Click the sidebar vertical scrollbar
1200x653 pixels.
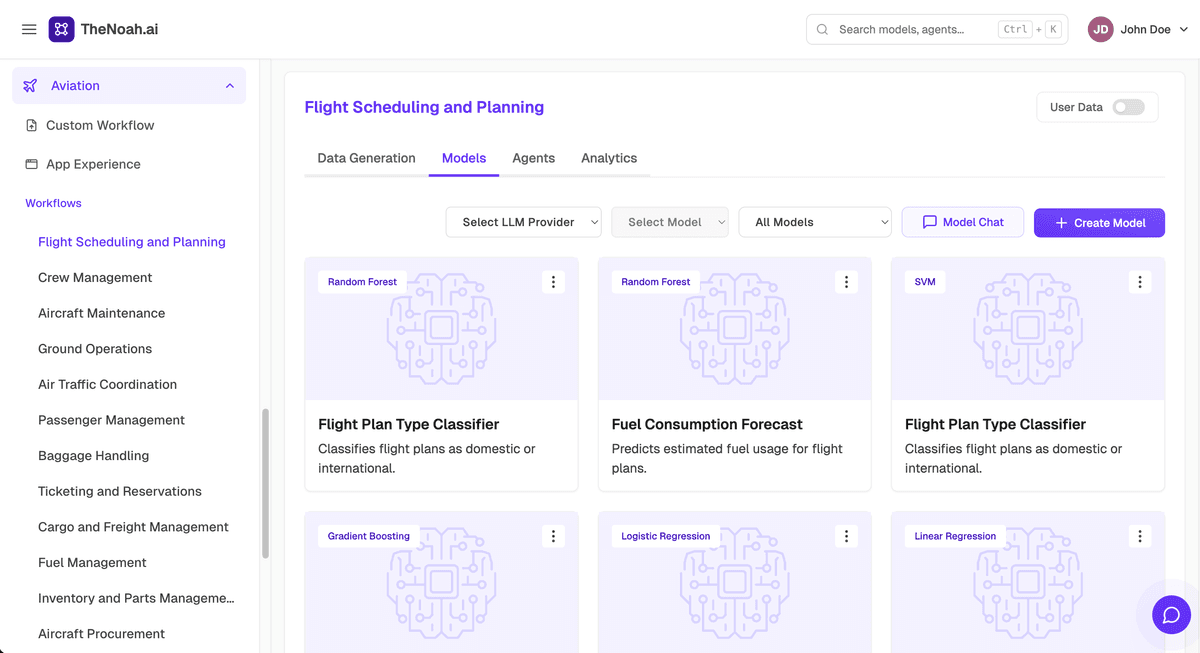[x=265, y=482]
